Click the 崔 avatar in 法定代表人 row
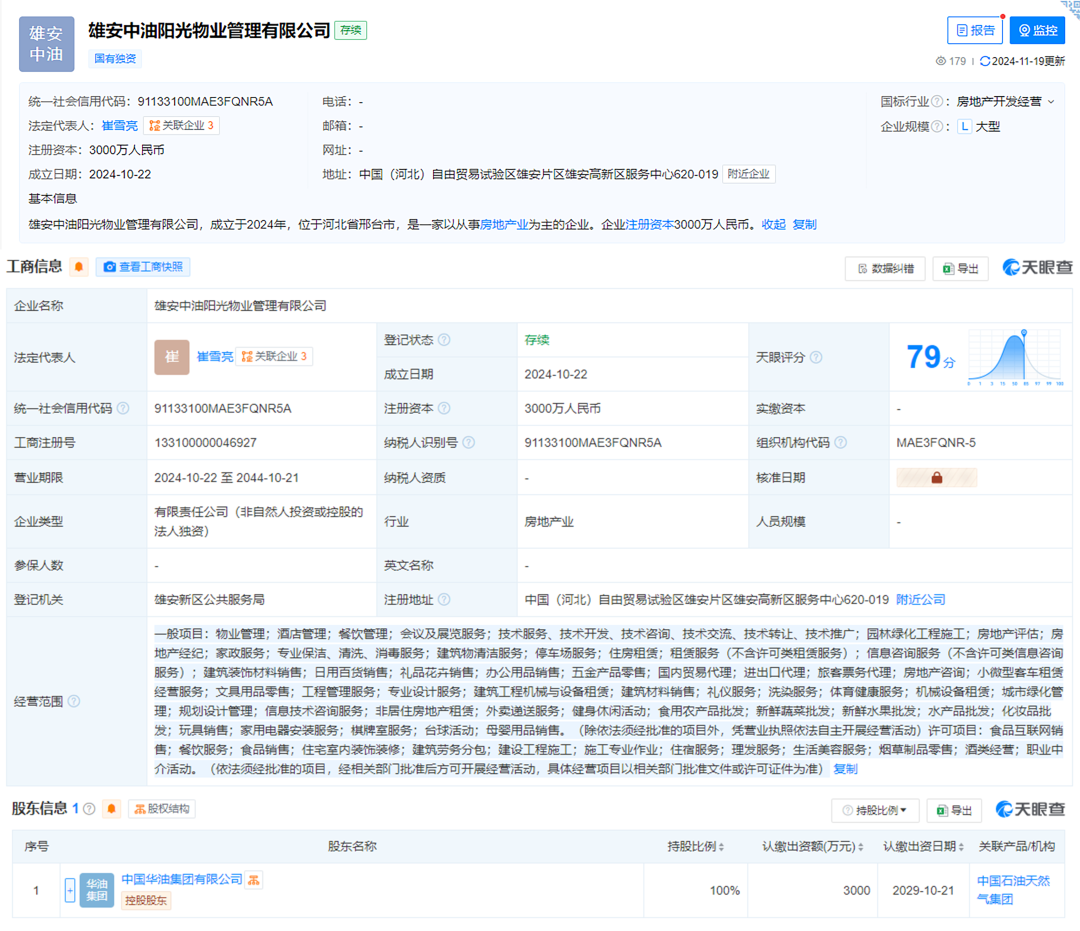This screenshot has height=931, width=1080. coord(172,357)
